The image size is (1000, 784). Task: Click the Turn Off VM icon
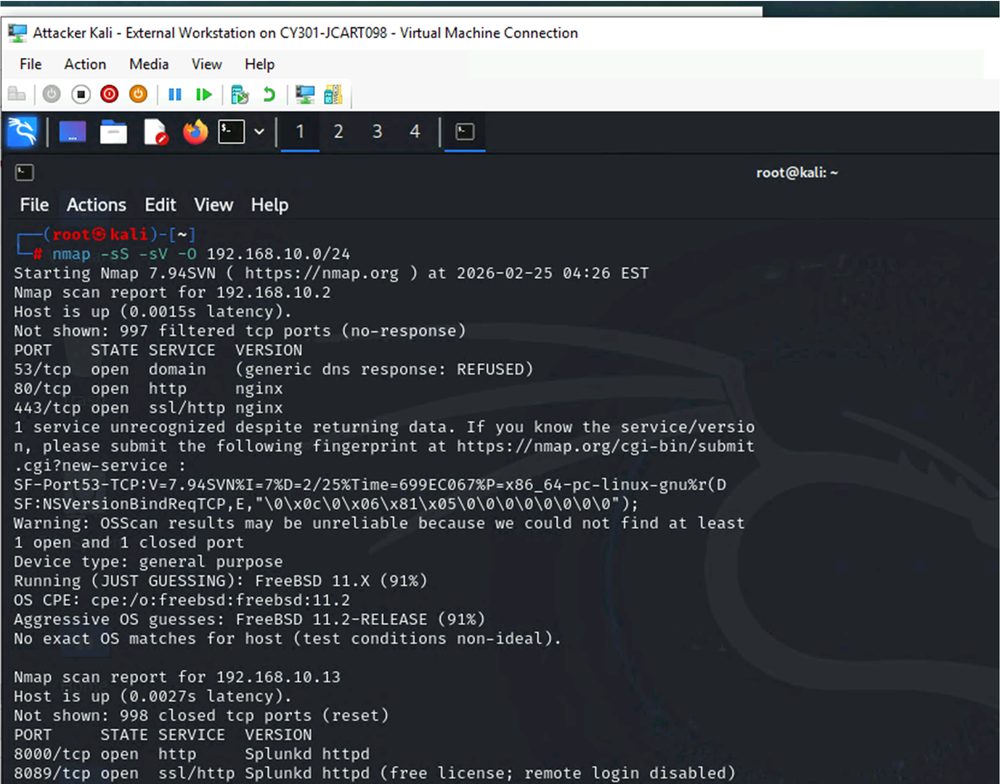81,94
